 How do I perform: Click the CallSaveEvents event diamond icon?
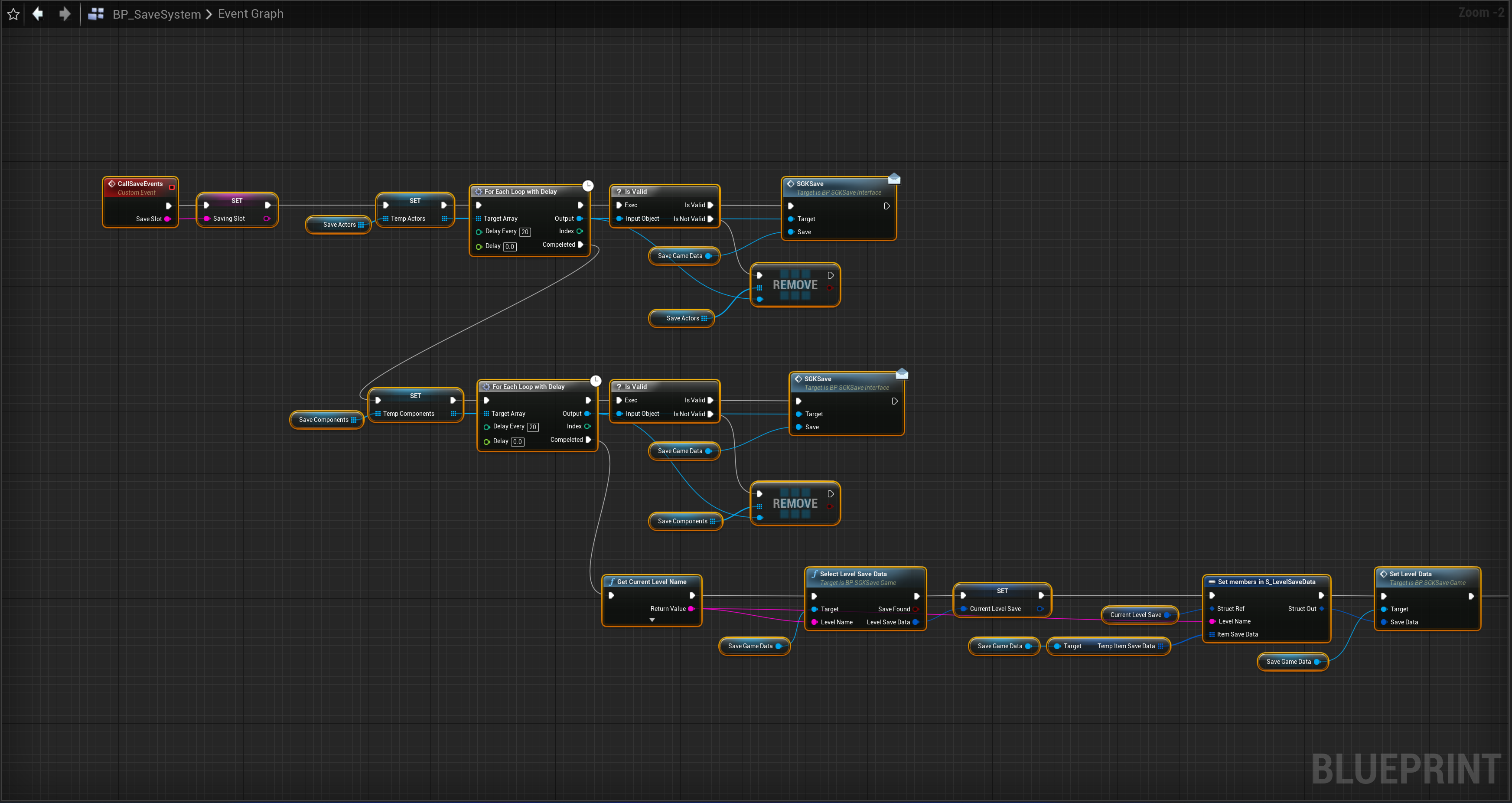coord(111,184)
